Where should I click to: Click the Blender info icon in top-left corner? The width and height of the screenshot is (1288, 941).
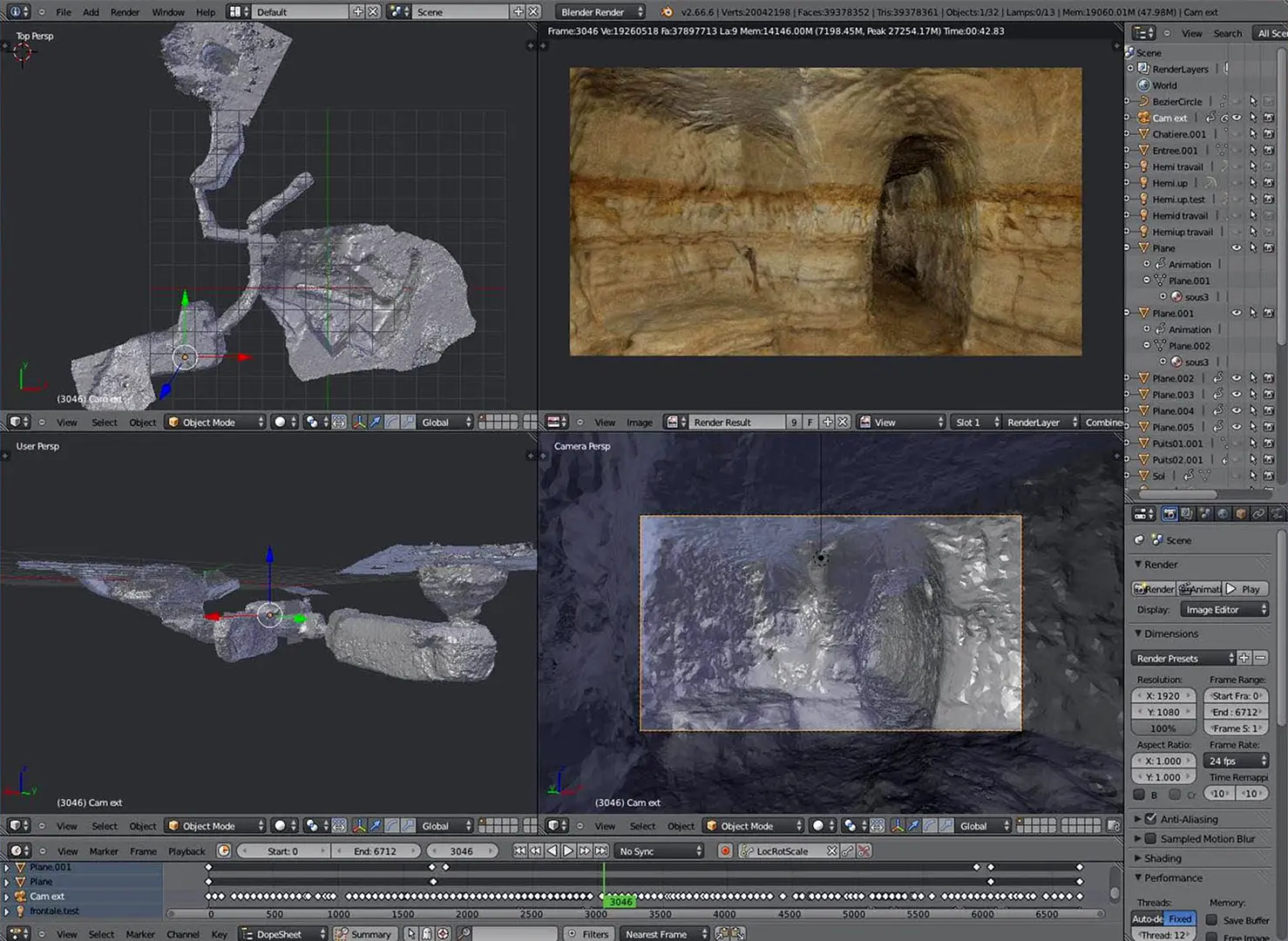(x=17, y=11)
